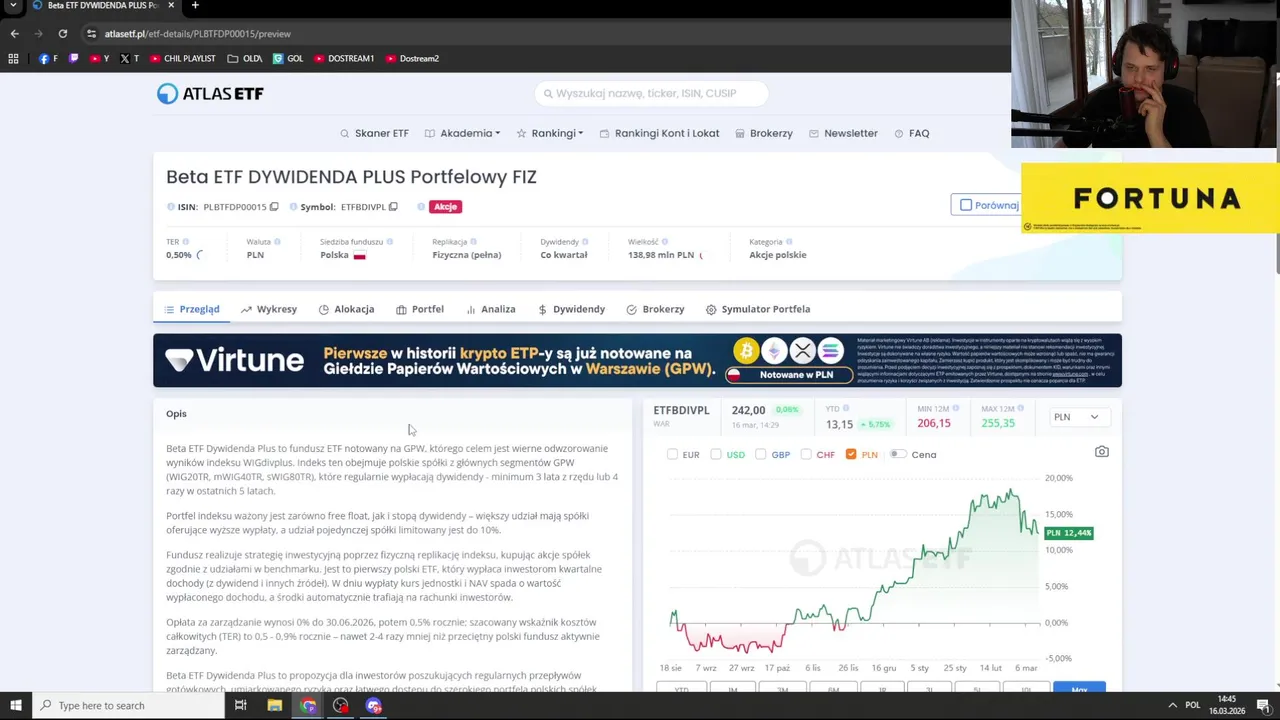Open the browser tab list dropdown arrow
1280x720 pixels.
14,6
